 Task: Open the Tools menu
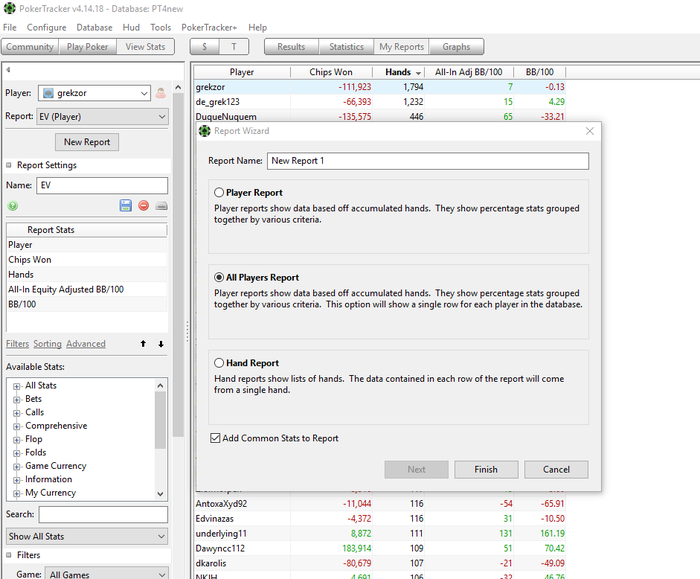[x=161, y=27]
